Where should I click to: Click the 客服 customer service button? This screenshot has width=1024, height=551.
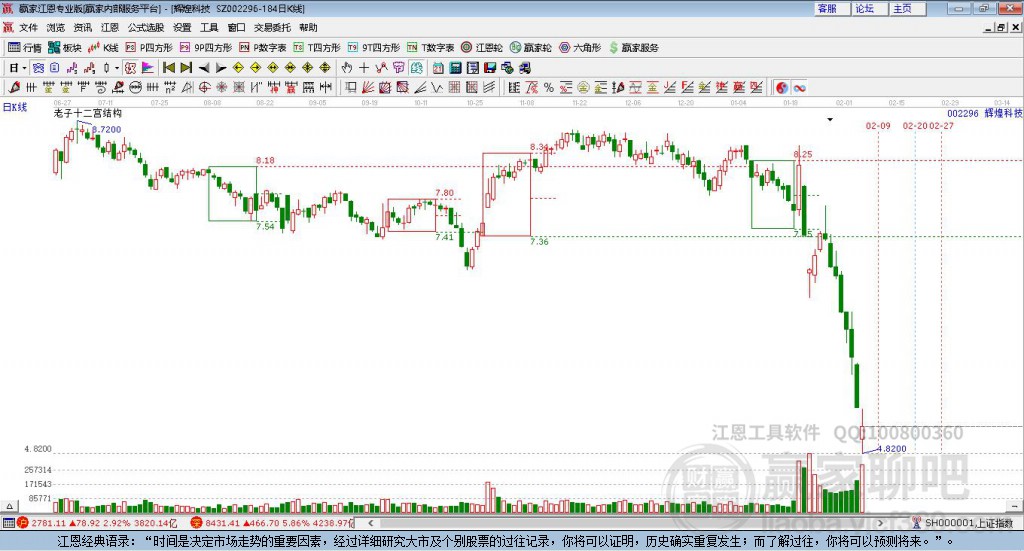tap(832, 8)
